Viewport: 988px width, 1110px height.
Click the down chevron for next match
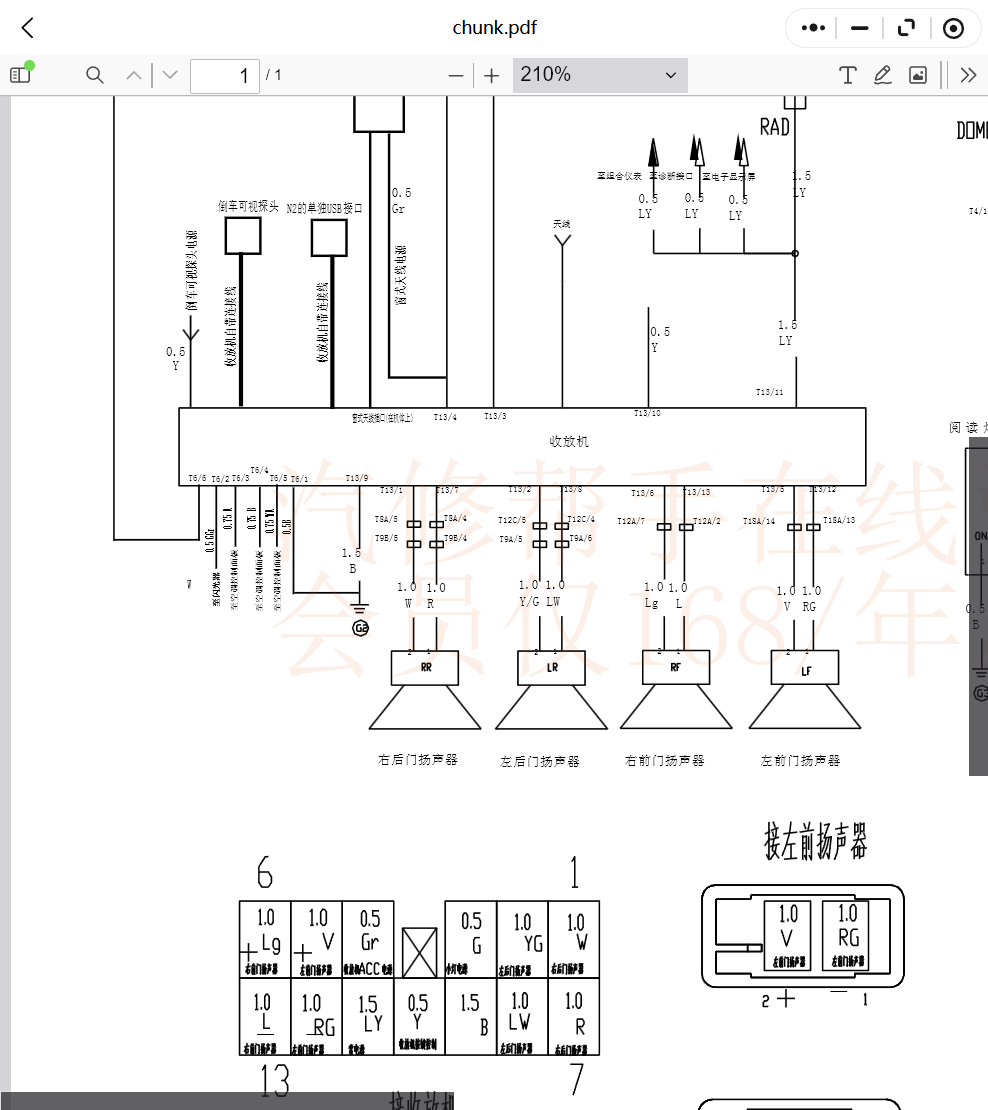pyautogui.click(x=169, y=75)
